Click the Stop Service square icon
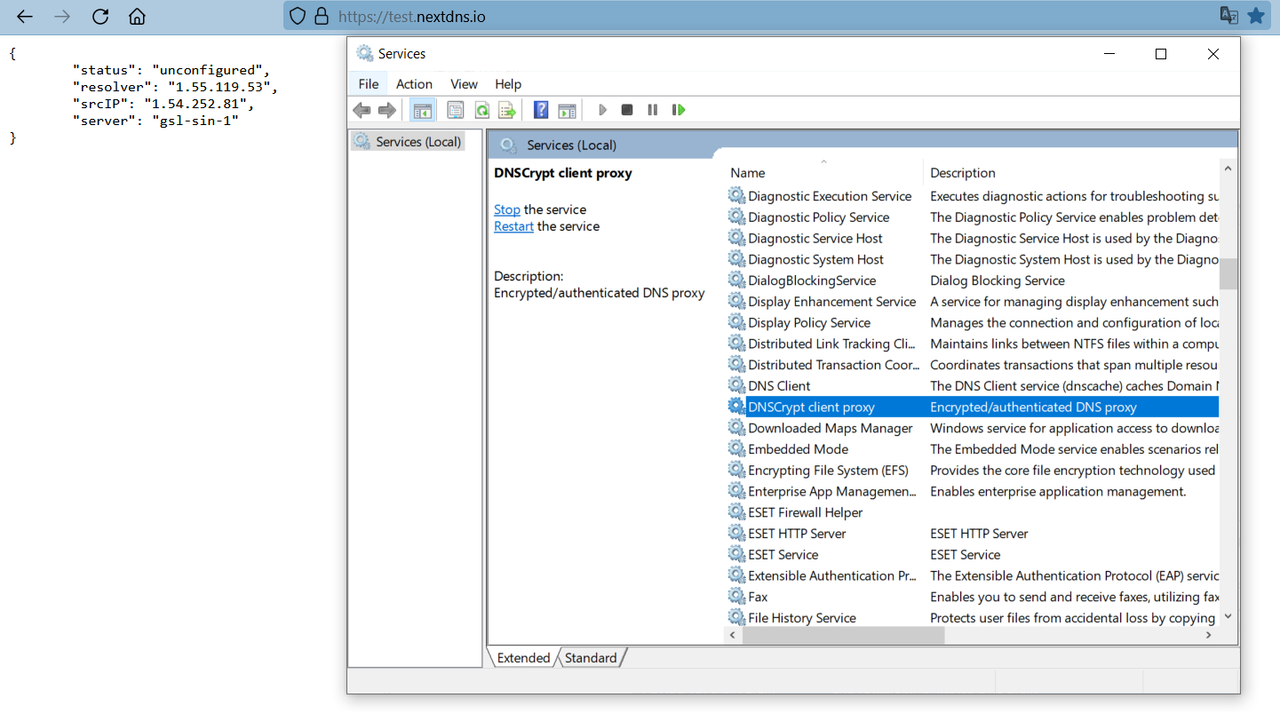 [x=627, y=110]
